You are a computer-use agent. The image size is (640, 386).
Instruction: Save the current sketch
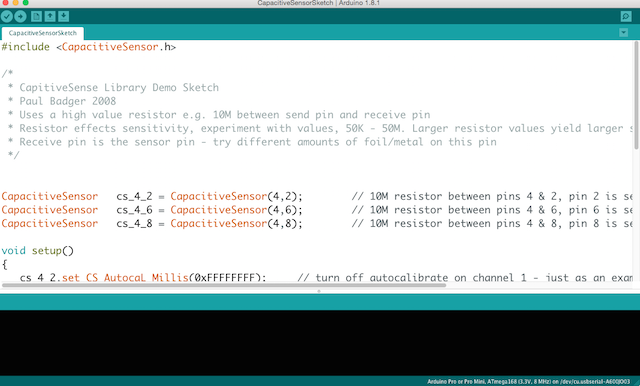(x=63, y=16)
